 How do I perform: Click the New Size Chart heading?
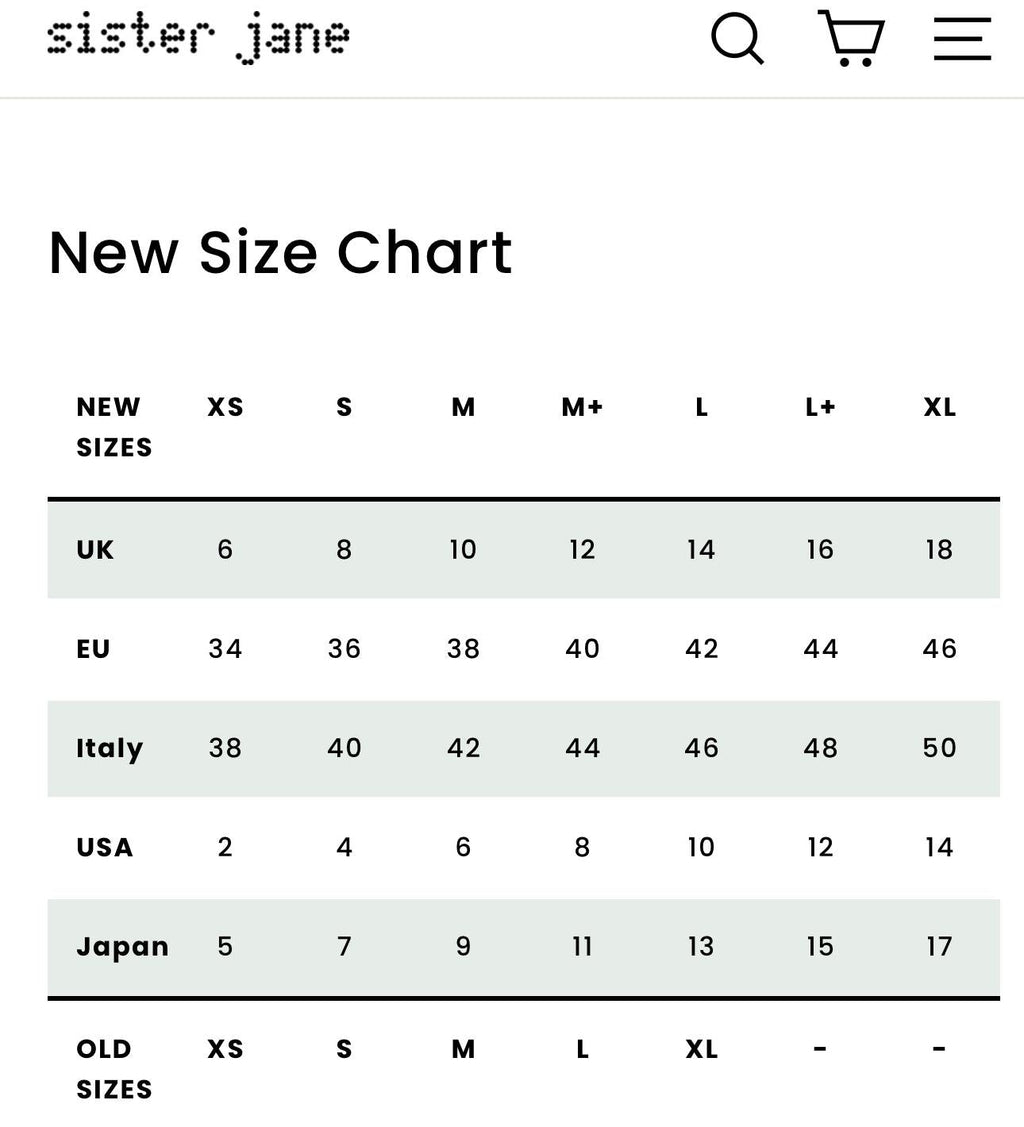(280, 252)
